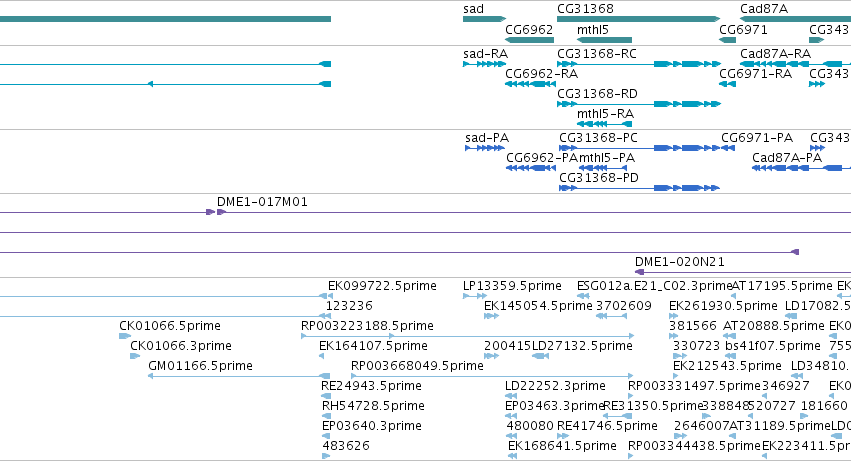Image resolution: width=851 pixels, height=461 pixels.
Task: Select protein Cad87A-PA
Action: click(787, 158)
